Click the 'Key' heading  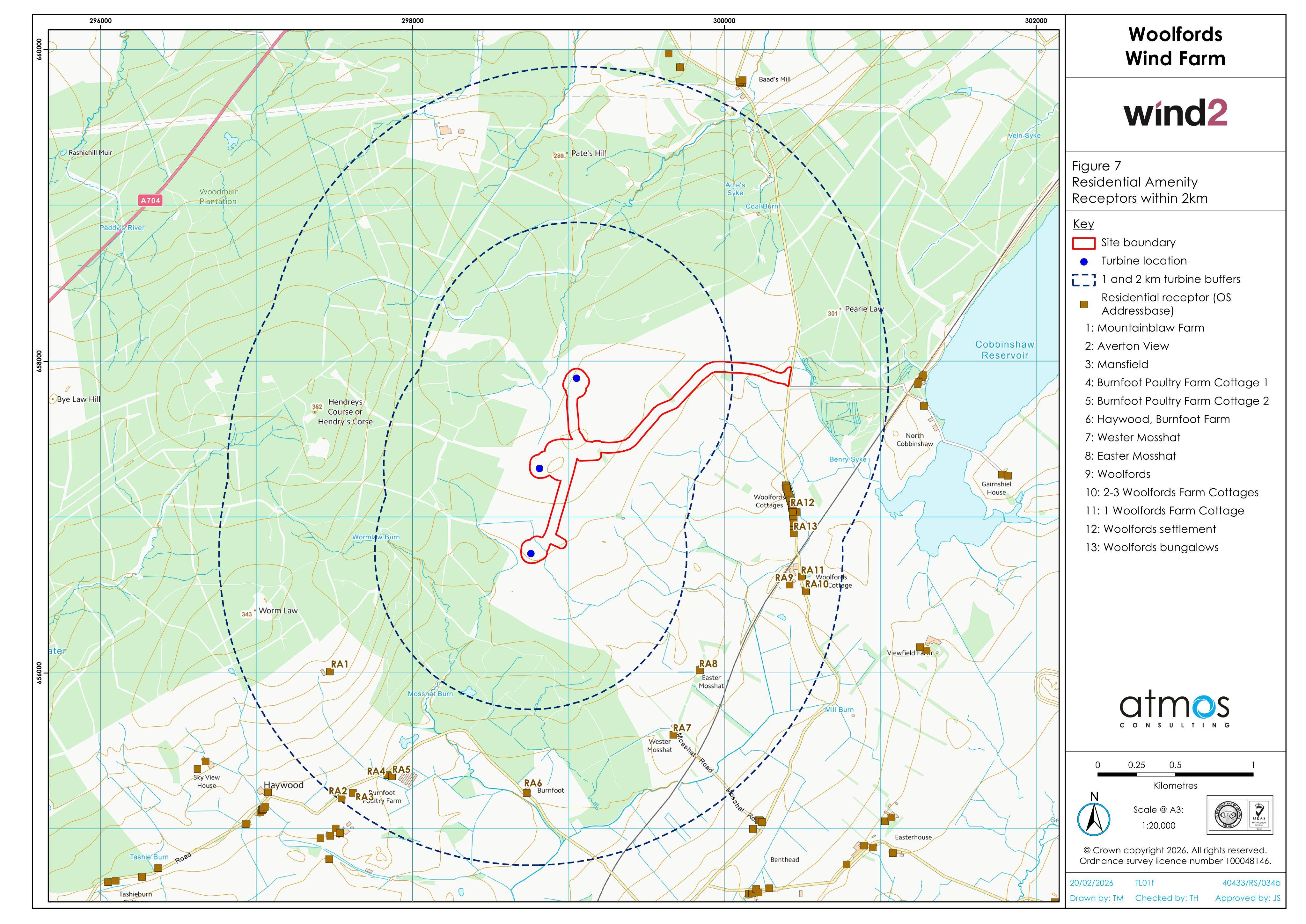pyautogui.click(x=1083, y=224)
